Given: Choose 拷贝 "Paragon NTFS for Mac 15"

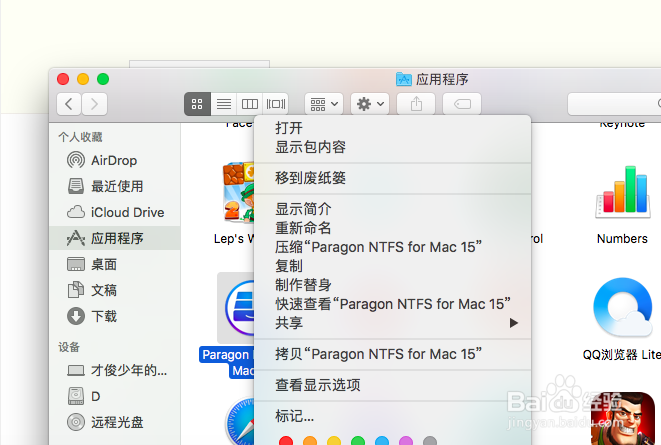Looking at the screenshot, I should pos(392,354).
